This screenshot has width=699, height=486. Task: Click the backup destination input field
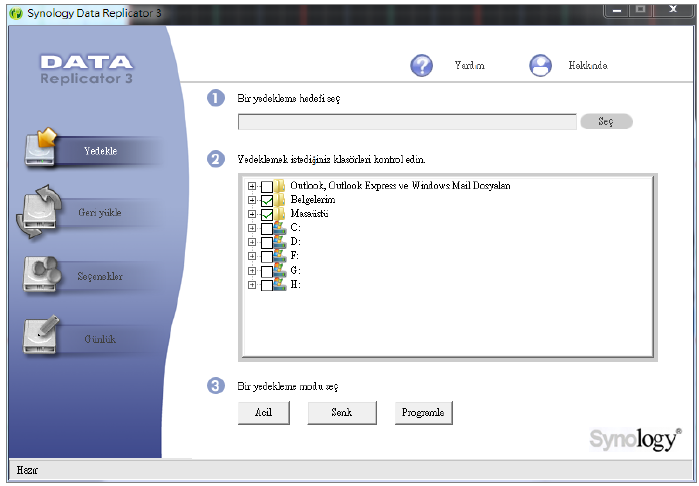click(407, 121)
